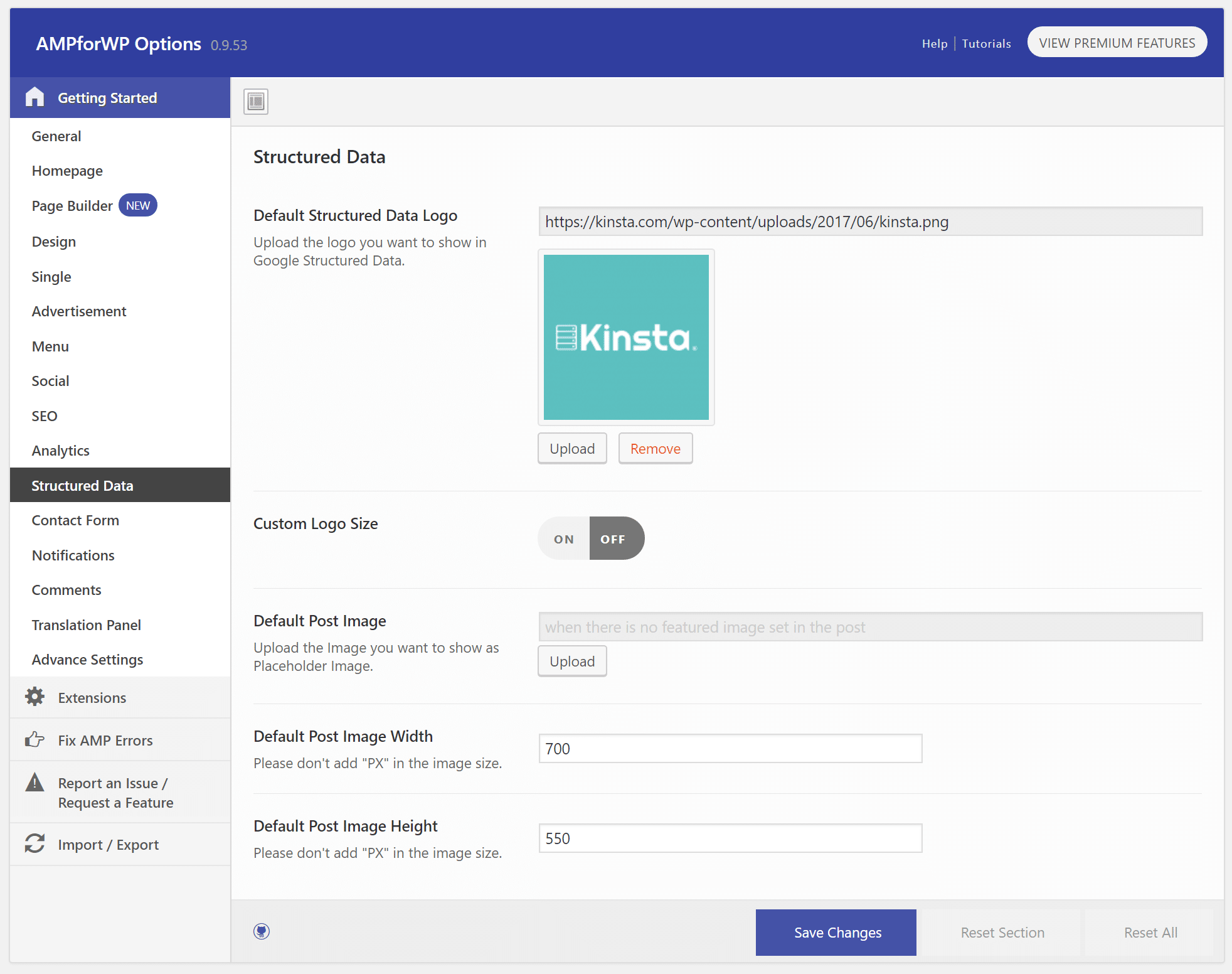Click the Fix AMP Errors thumbs-up icon
This screenshot has height=974, width=1232.
coord(33,740)
